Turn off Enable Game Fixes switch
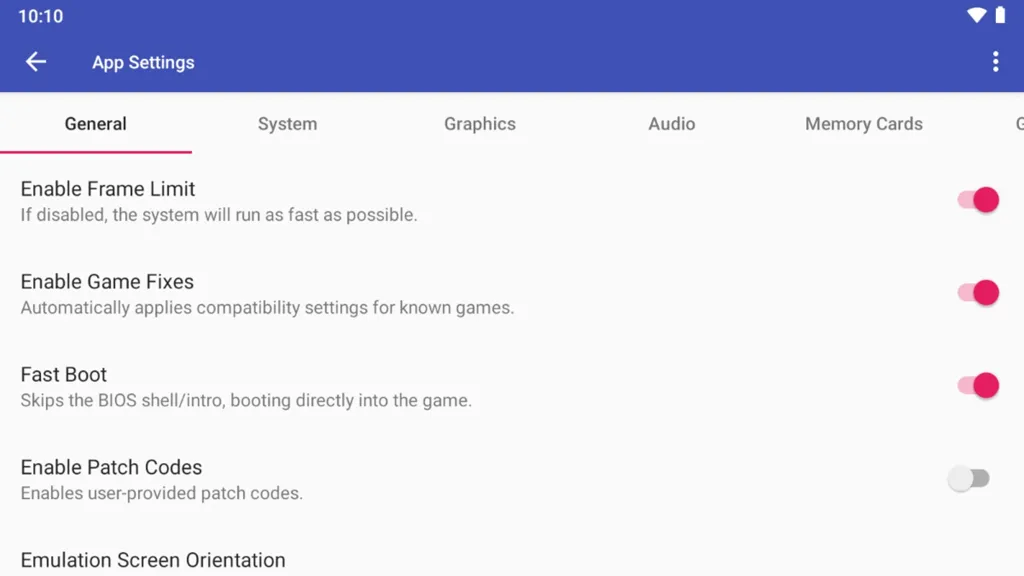The image size is (1024, 576). pyautogui.click(x=978, y=293)
